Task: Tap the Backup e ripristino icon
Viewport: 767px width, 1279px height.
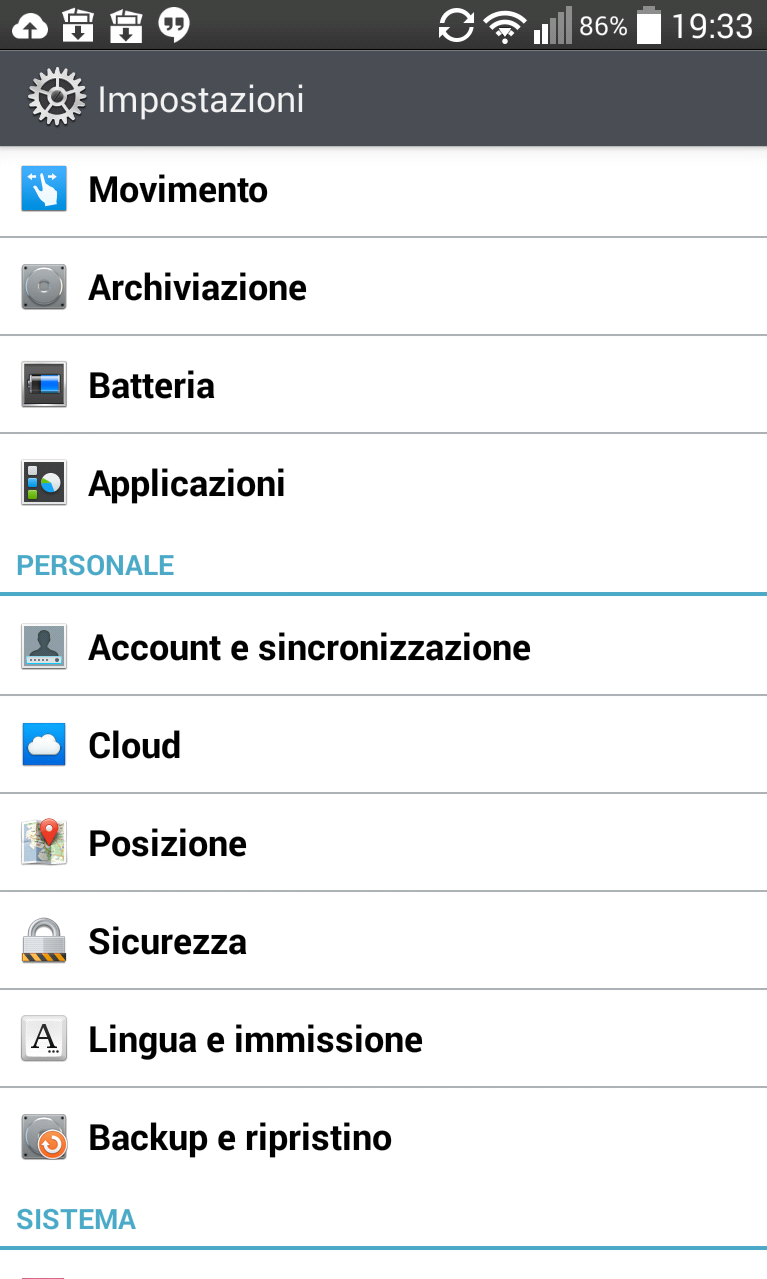Action: 44,1137
